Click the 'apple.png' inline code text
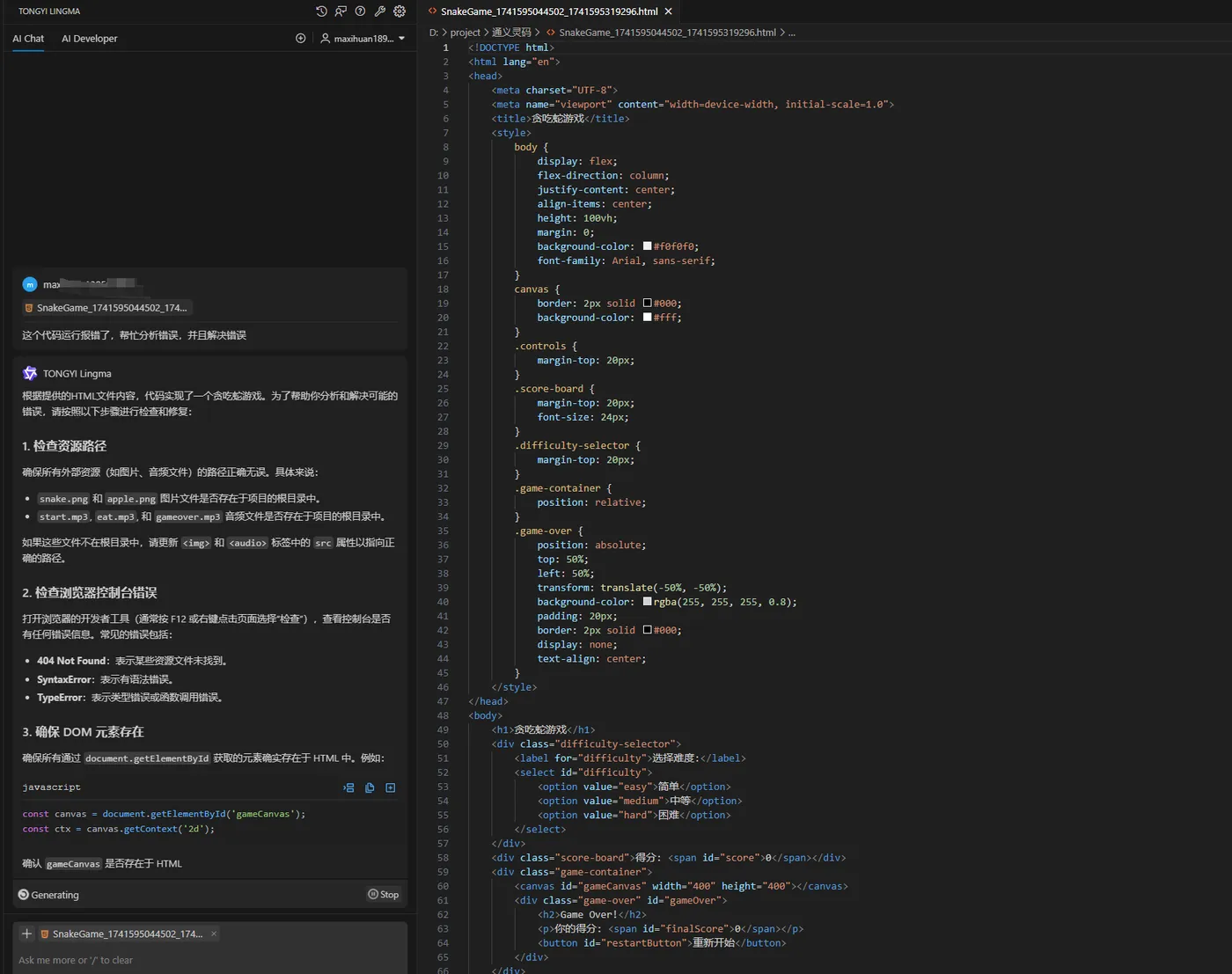This screenshot has width=1232, height=974. 131,499
